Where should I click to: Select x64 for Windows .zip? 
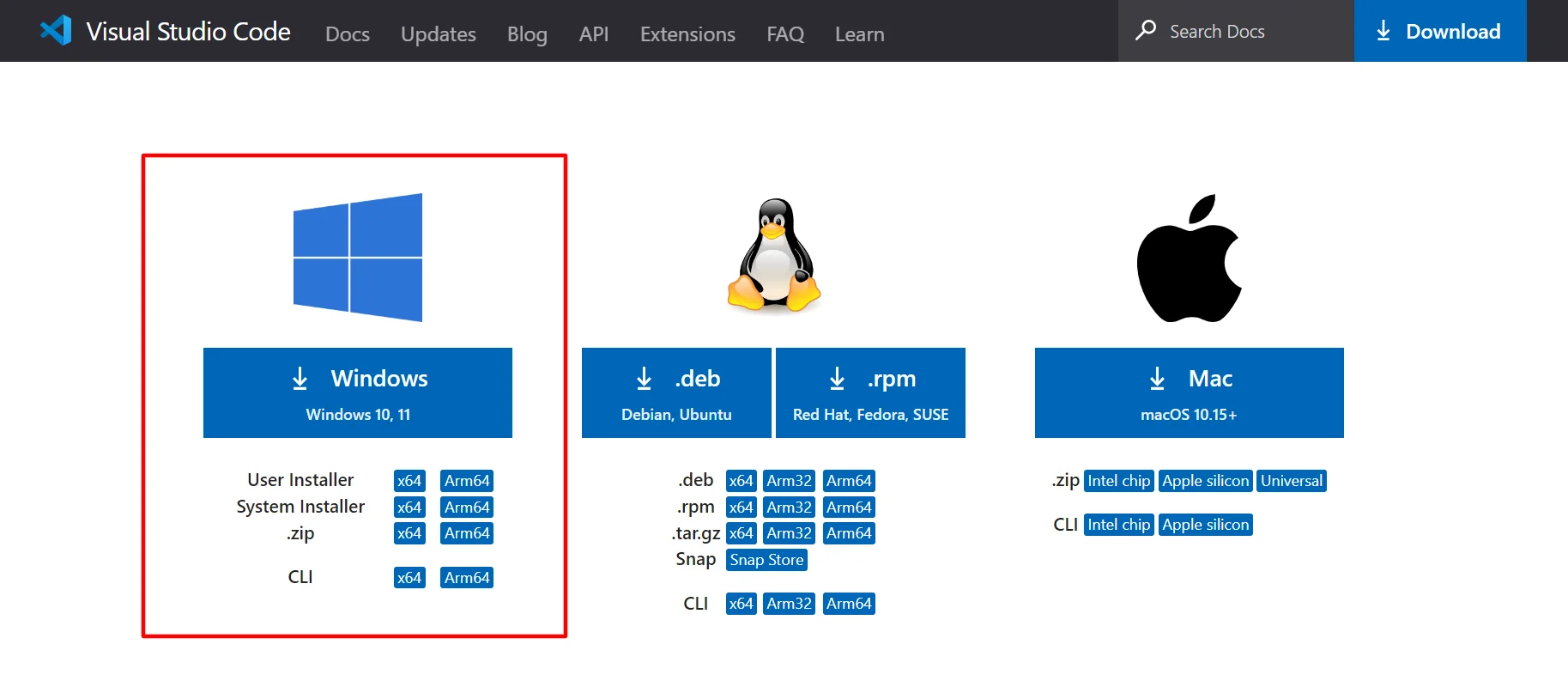(x=409, y=533)
